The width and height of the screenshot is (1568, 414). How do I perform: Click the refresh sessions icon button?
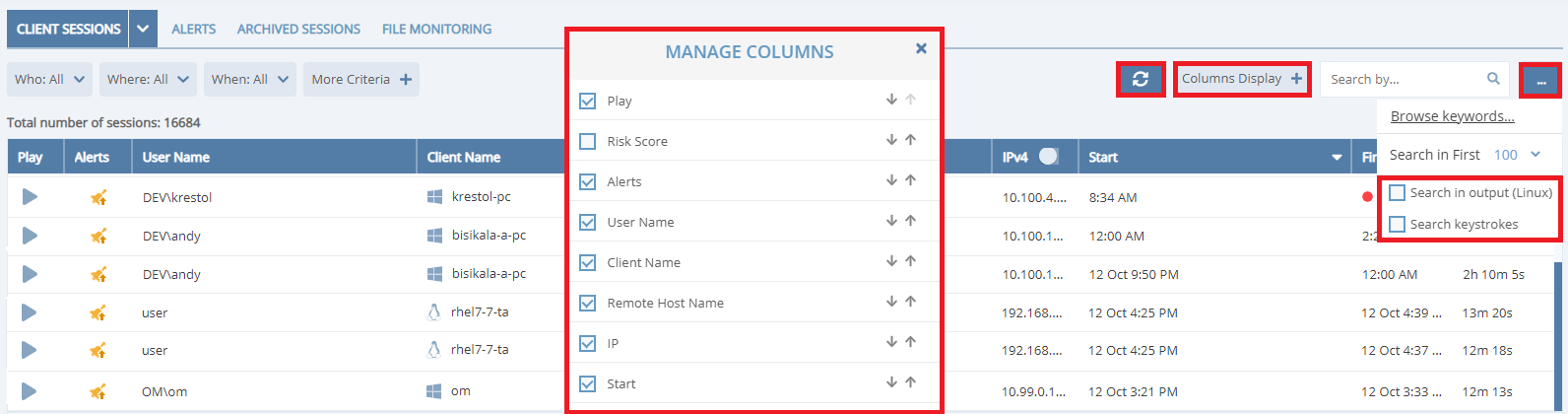1141,79
